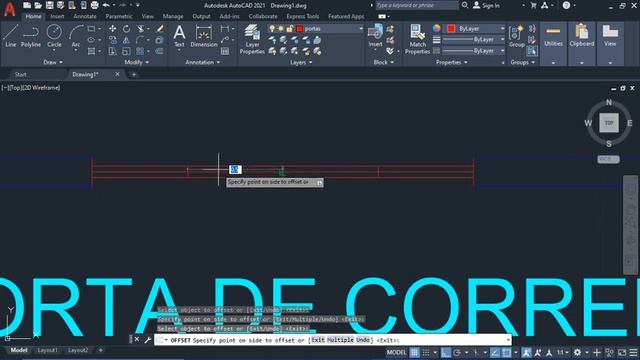Open the Autodesk App Store cart
Screen dimensions: 640x360
click(x=533, y=5)
